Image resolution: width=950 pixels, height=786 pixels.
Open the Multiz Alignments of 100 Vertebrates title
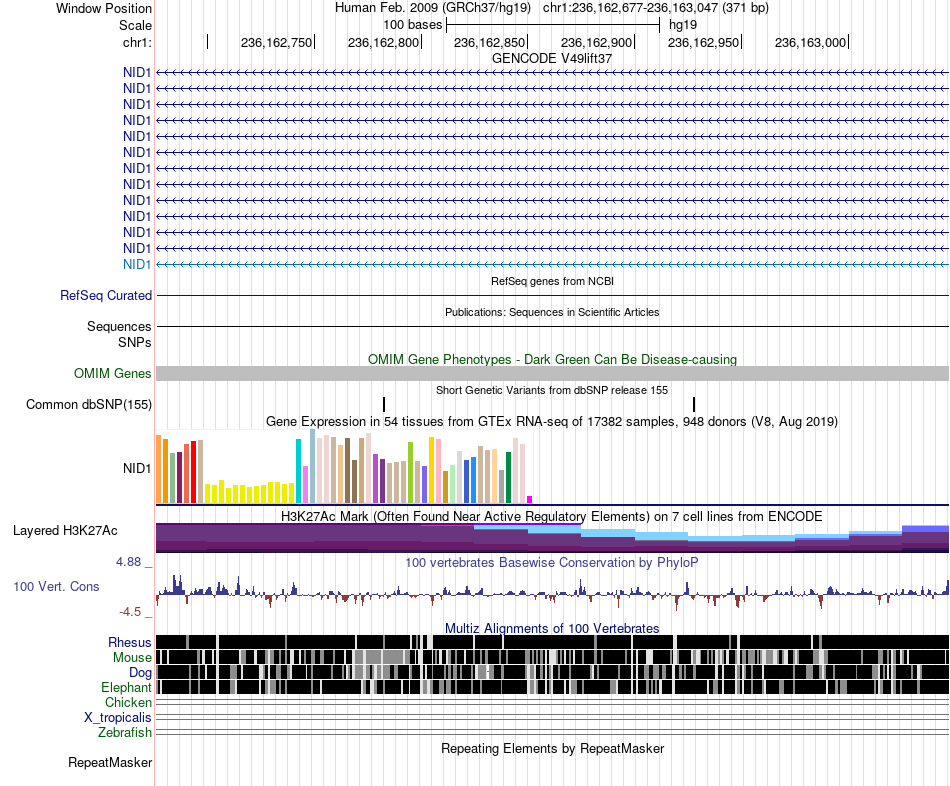pyautogui.click(x=552, y=628)
